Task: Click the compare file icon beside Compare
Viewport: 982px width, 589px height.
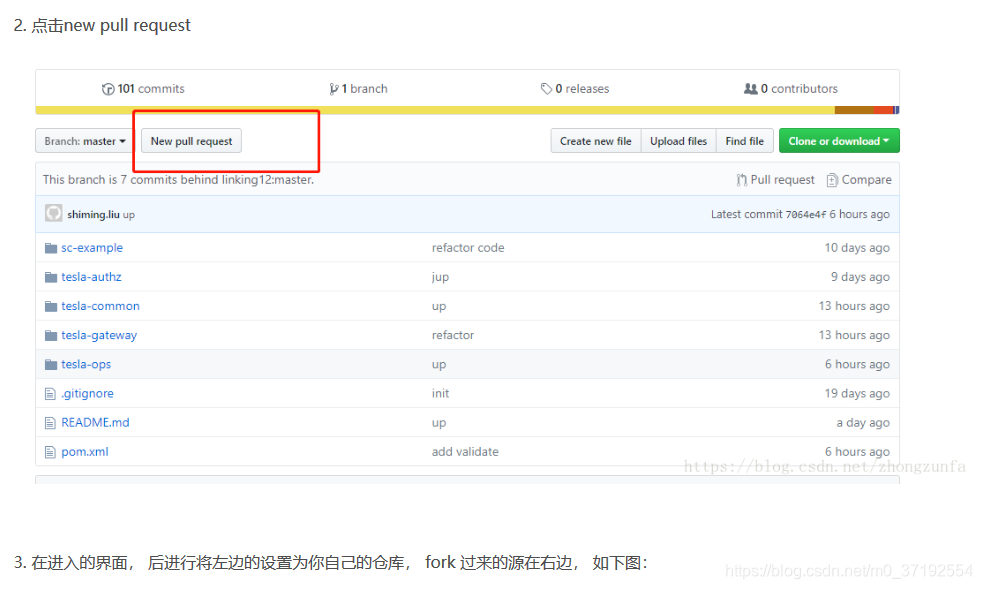Action: tap(832, 180)
